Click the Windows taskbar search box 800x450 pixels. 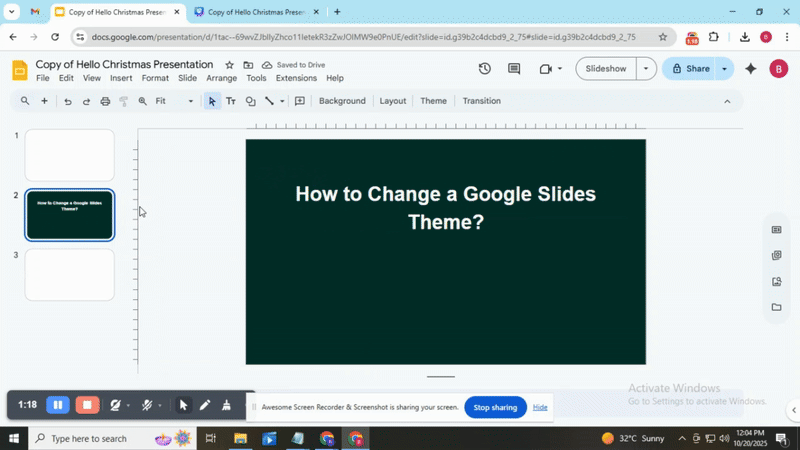[88, 438]
